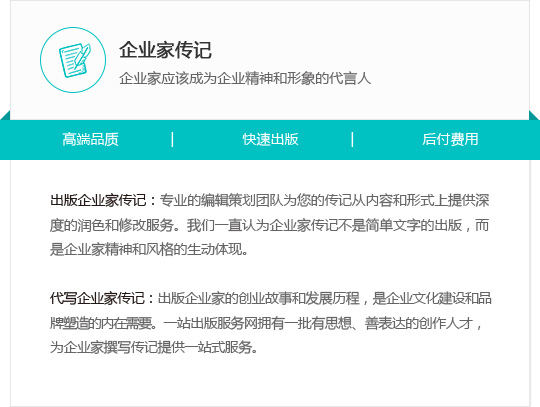Open the 企业家传记 title heading
This screenshot has height=407, width=540.
165,50
